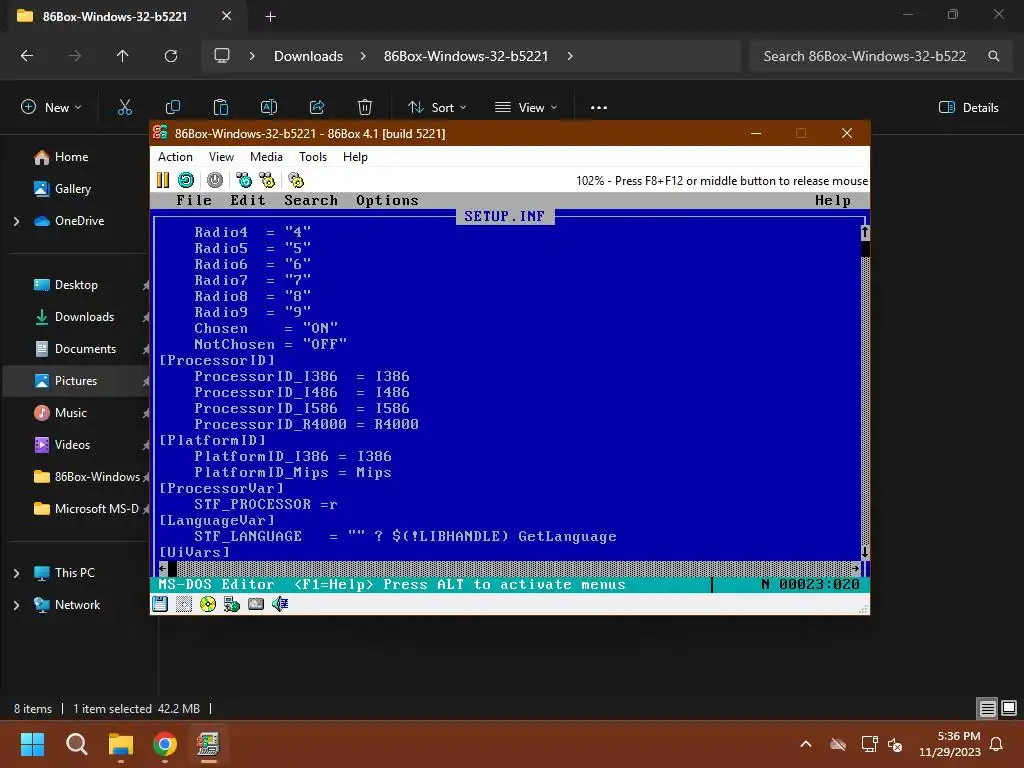The width and height of the screenshot is (1024, 768).
Task: Delete the selected item in Explorer
Action: coord(365,108)
